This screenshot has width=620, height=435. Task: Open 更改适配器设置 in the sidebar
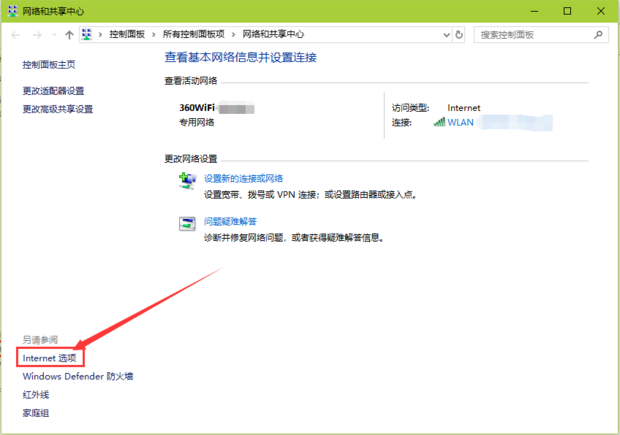point(54,91)
